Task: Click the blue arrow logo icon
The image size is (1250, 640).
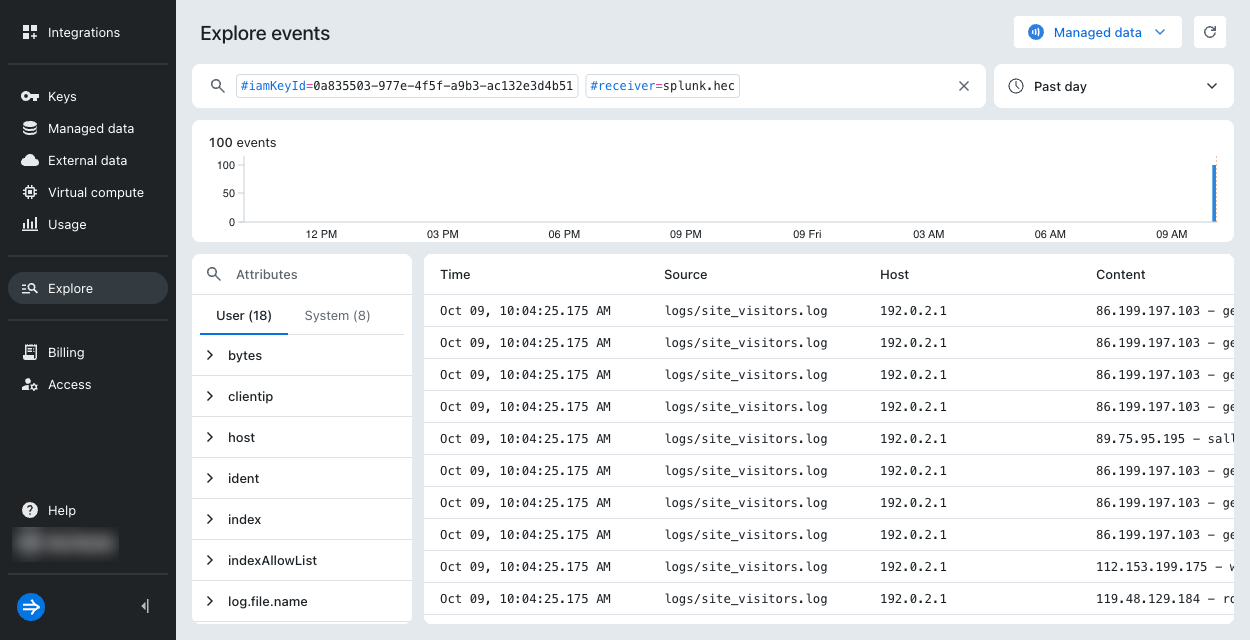Action: click(31, 606)
